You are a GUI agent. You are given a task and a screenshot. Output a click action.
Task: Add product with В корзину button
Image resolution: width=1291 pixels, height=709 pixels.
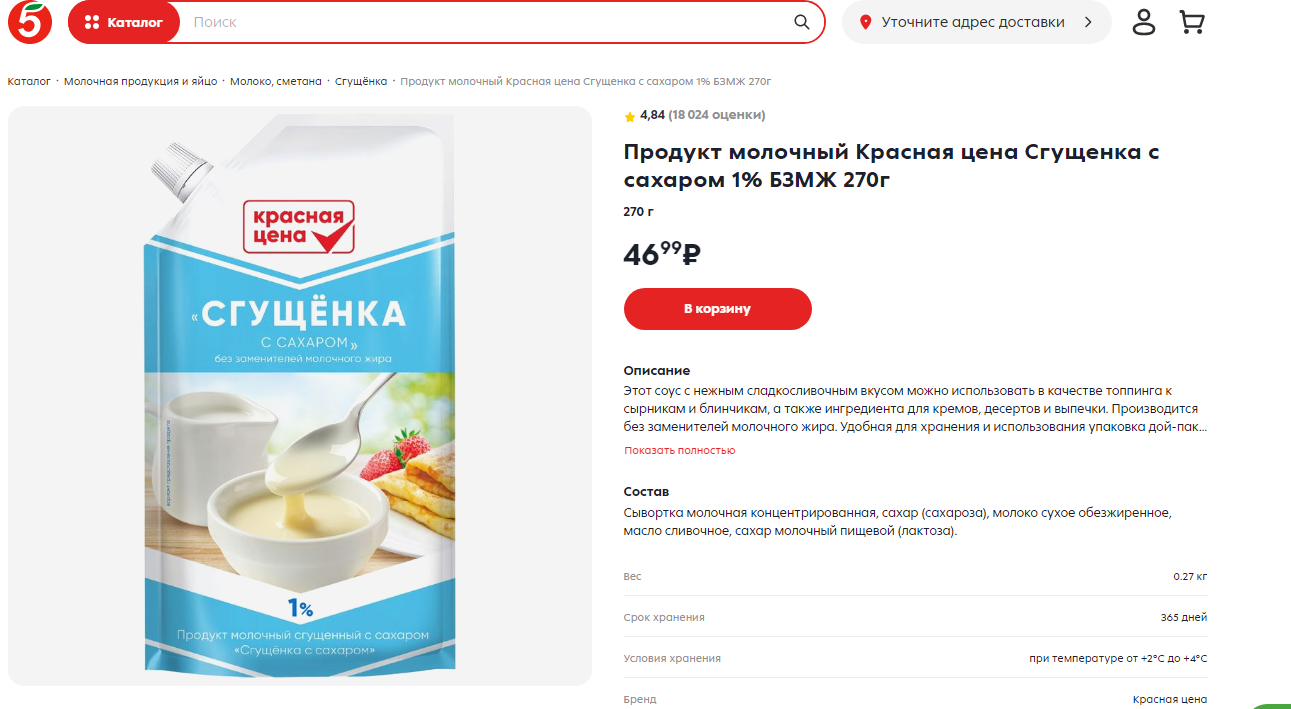point(718,309)
